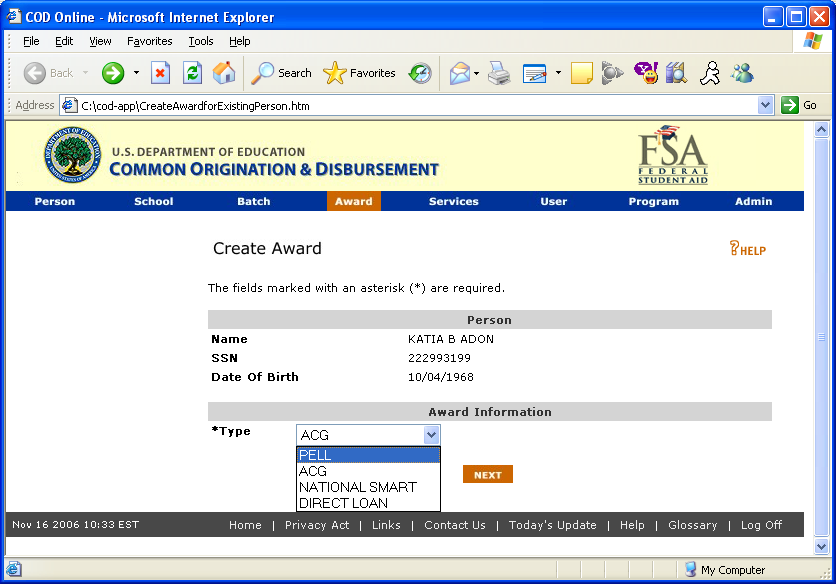
Task: Click the green Go arrow button
Action: point(790,105)
